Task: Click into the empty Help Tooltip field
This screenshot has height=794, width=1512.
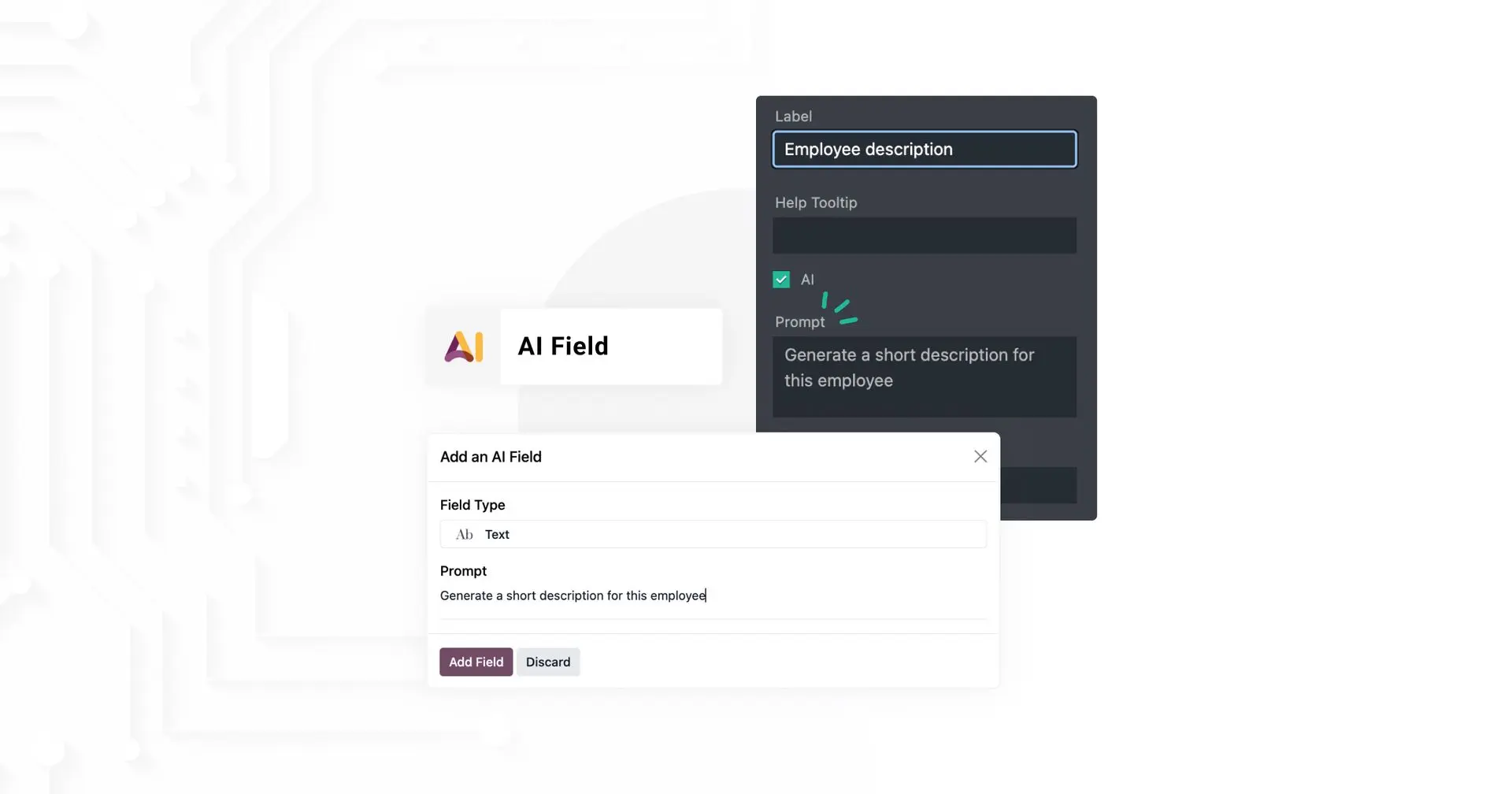Action: [925, 236]
